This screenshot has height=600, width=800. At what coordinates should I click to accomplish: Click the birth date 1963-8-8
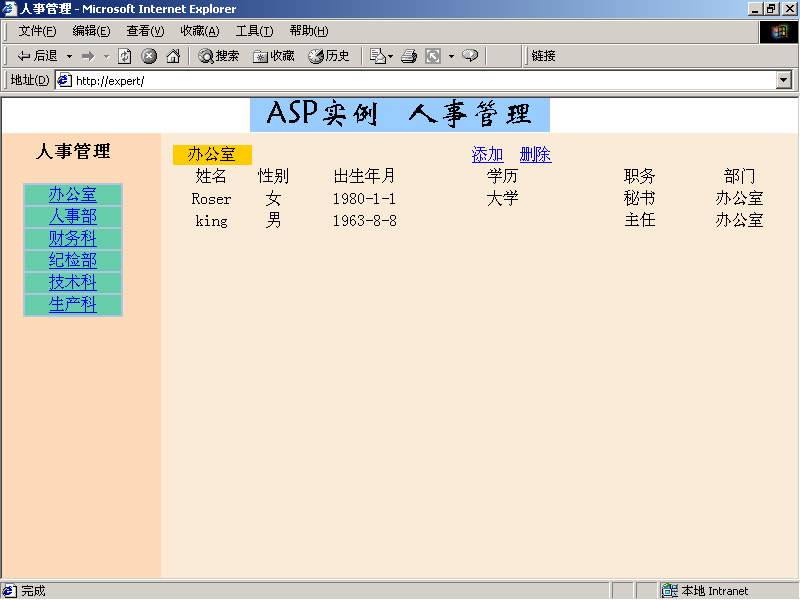click(x=364, y=220)
